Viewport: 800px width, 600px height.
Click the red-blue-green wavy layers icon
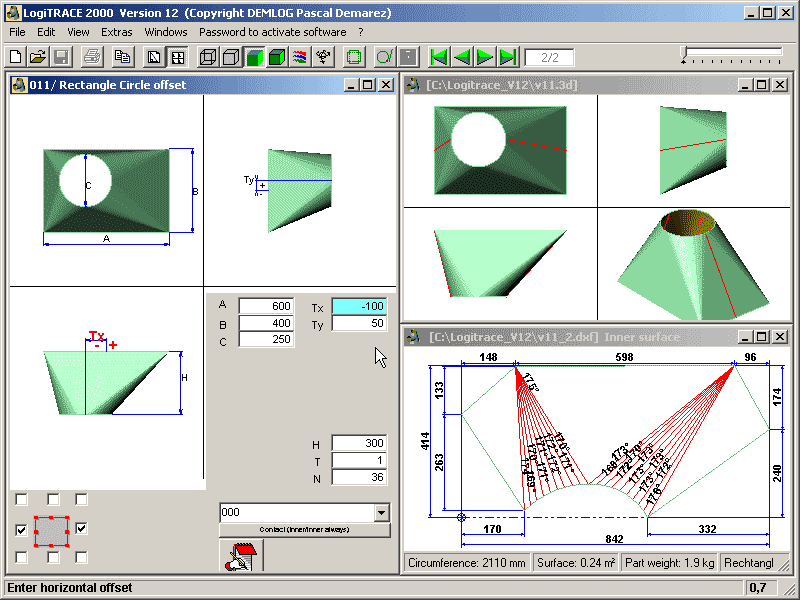click(x=300, y=57)
